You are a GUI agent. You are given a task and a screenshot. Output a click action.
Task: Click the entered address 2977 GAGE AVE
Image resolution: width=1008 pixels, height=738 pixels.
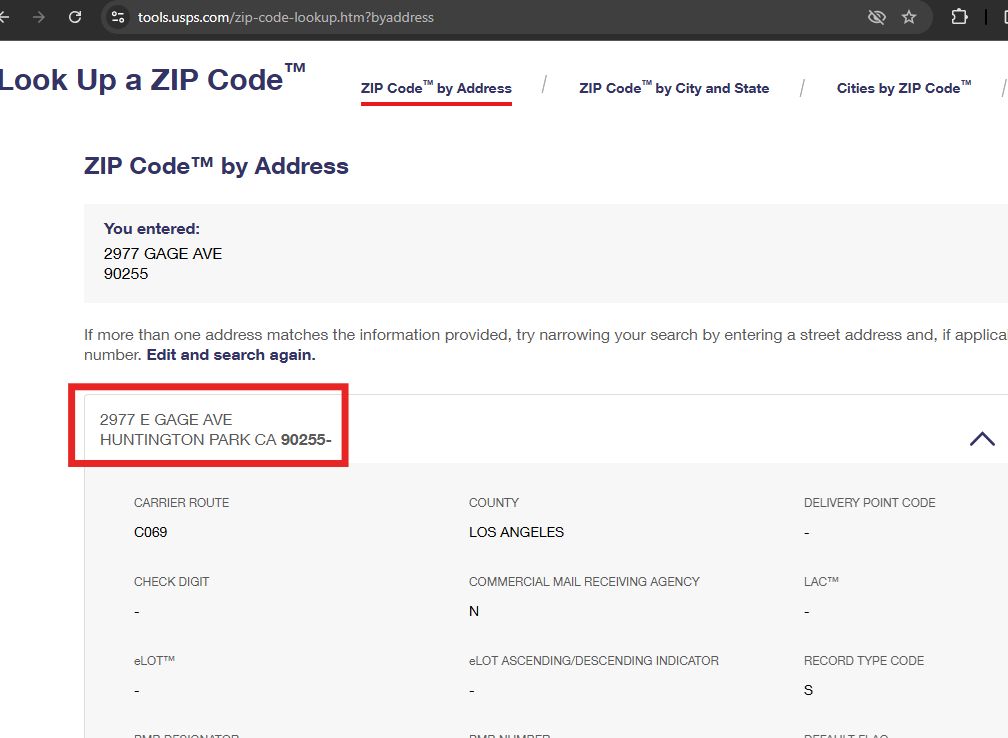pyautogui.click(x=163, y=254)
